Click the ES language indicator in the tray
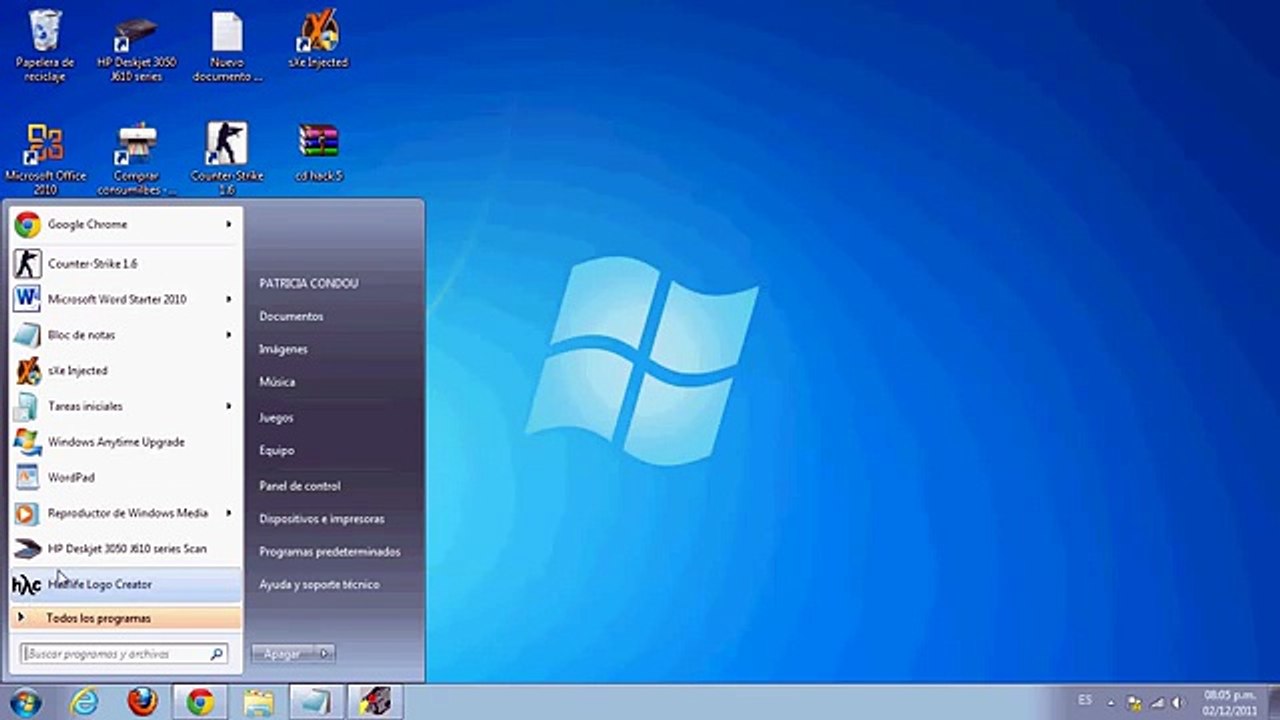The image size is (1280, 720). tap(1085, 699)
